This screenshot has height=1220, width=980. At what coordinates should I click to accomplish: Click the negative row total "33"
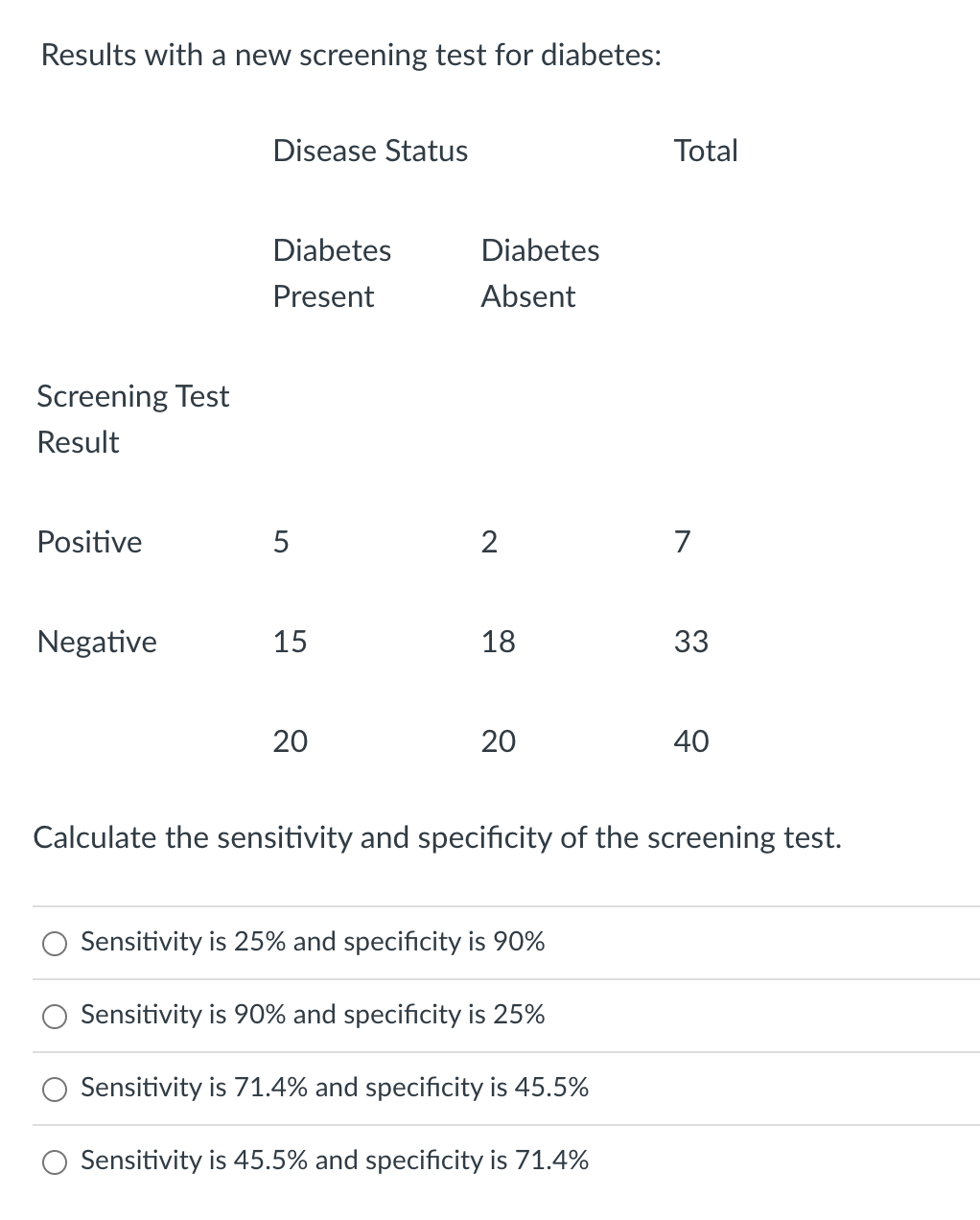point(690,642)
